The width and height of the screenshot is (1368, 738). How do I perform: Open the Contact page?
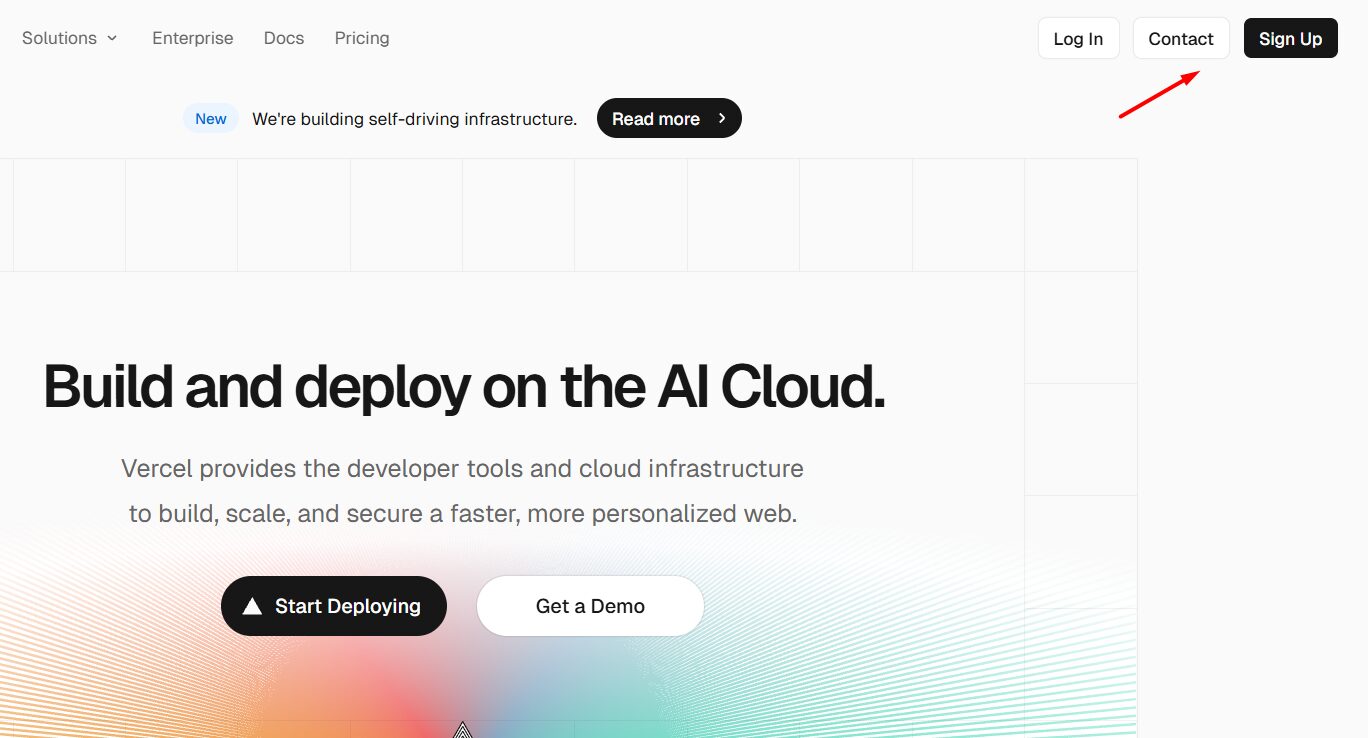click(x=1181, y=38)
